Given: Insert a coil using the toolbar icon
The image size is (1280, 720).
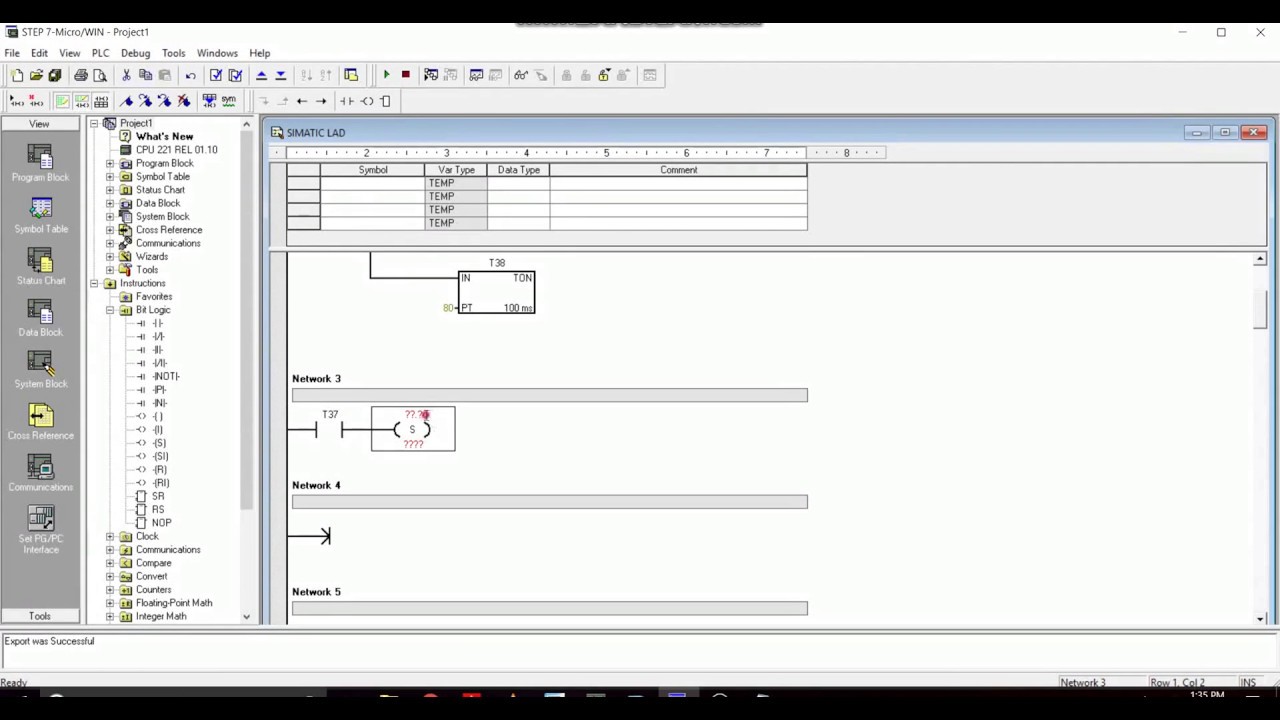Looking at the screenshot, I should pyautogui.click(x=367, y=101).
